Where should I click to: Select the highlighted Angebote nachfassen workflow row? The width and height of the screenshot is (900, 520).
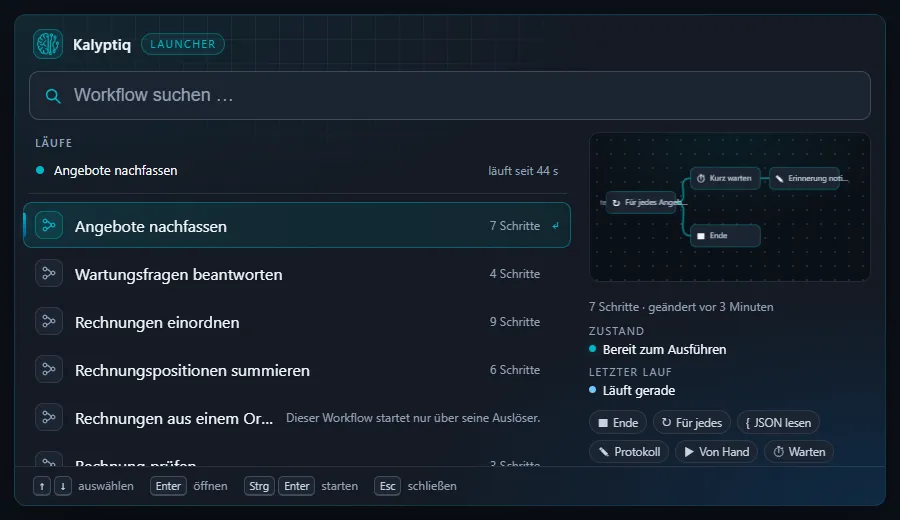pyautogui.click(x=297, y=226)
